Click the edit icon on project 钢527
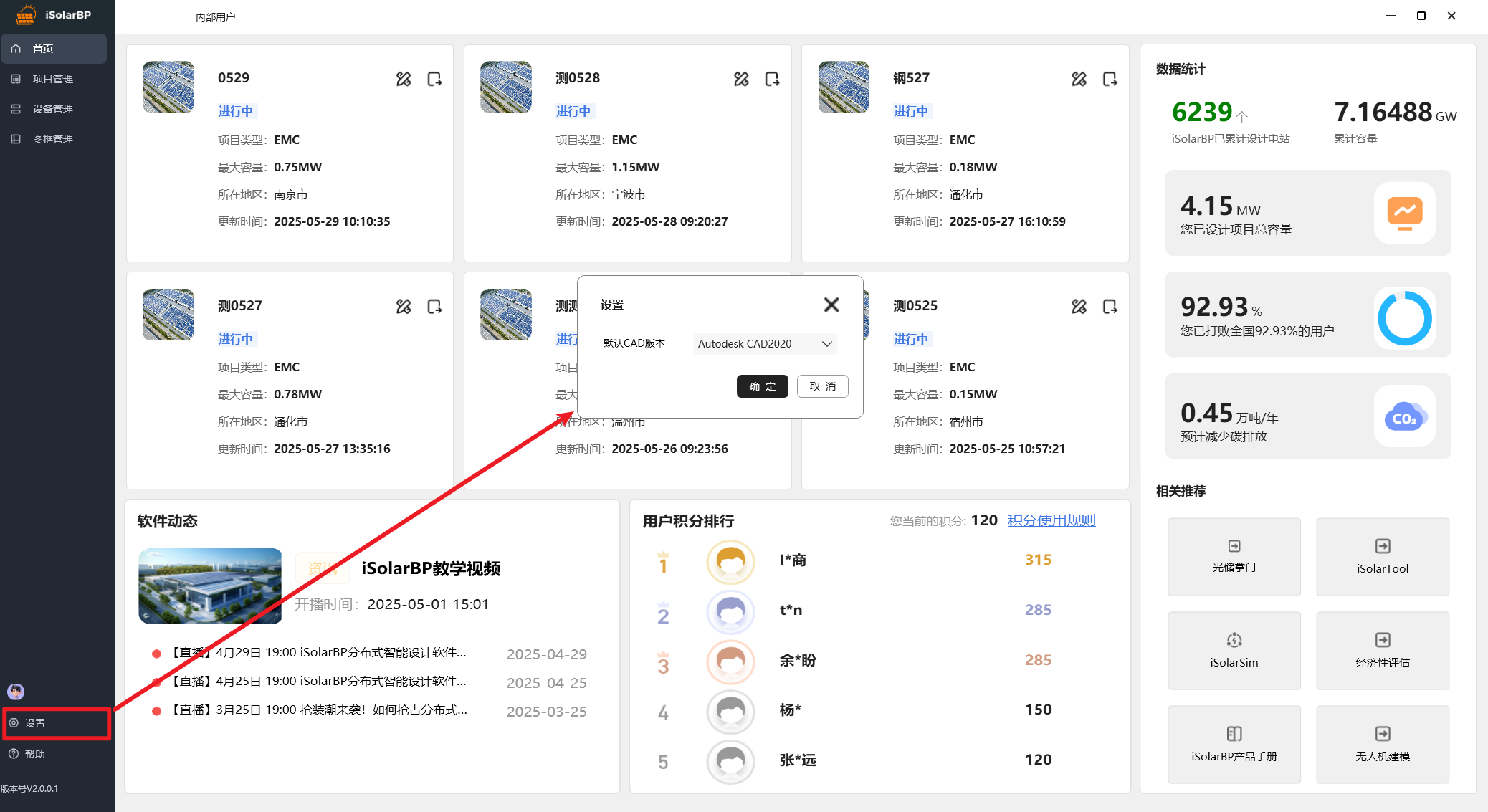The width and height of the screenshot is (1488, 812). [1079, 79]
